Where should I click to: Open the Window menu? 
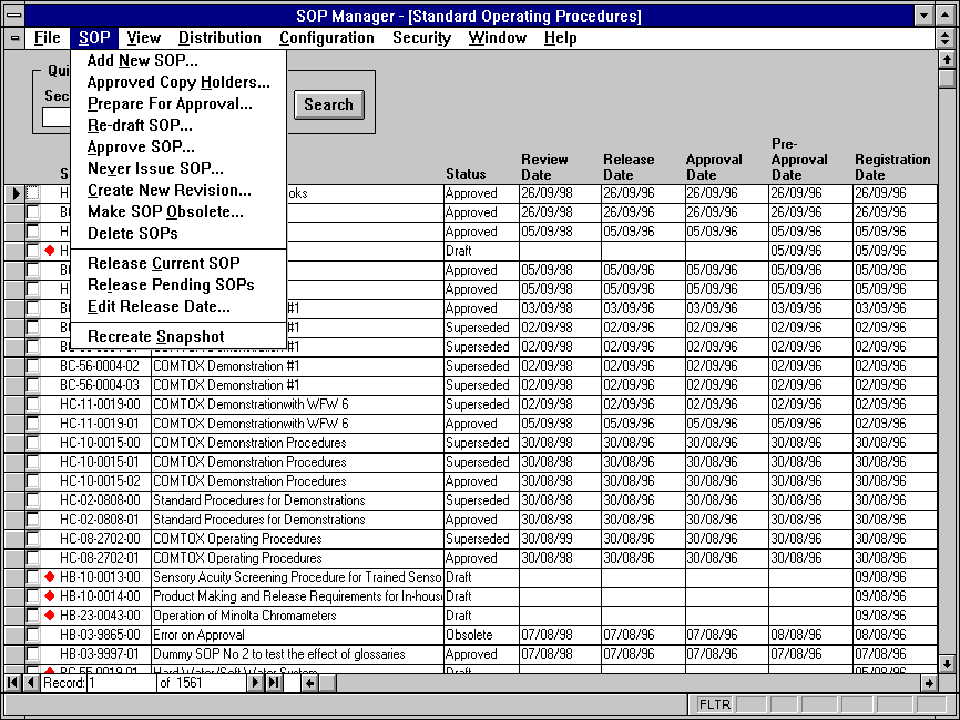[498, 38]
